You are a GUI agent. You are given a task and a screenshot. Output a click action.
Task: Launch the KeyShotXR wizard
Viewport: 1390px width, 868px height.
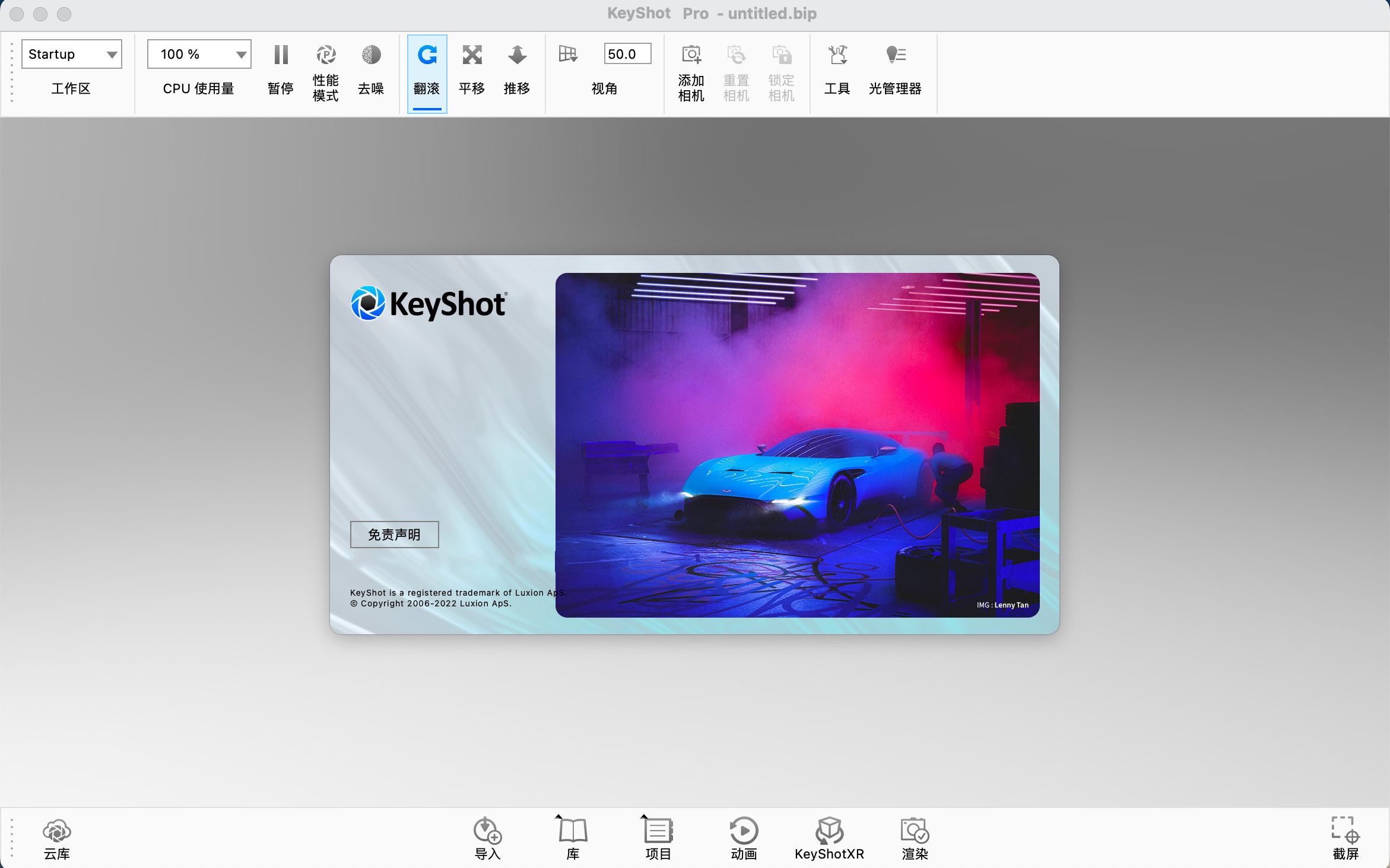click(x=829, y=839)
